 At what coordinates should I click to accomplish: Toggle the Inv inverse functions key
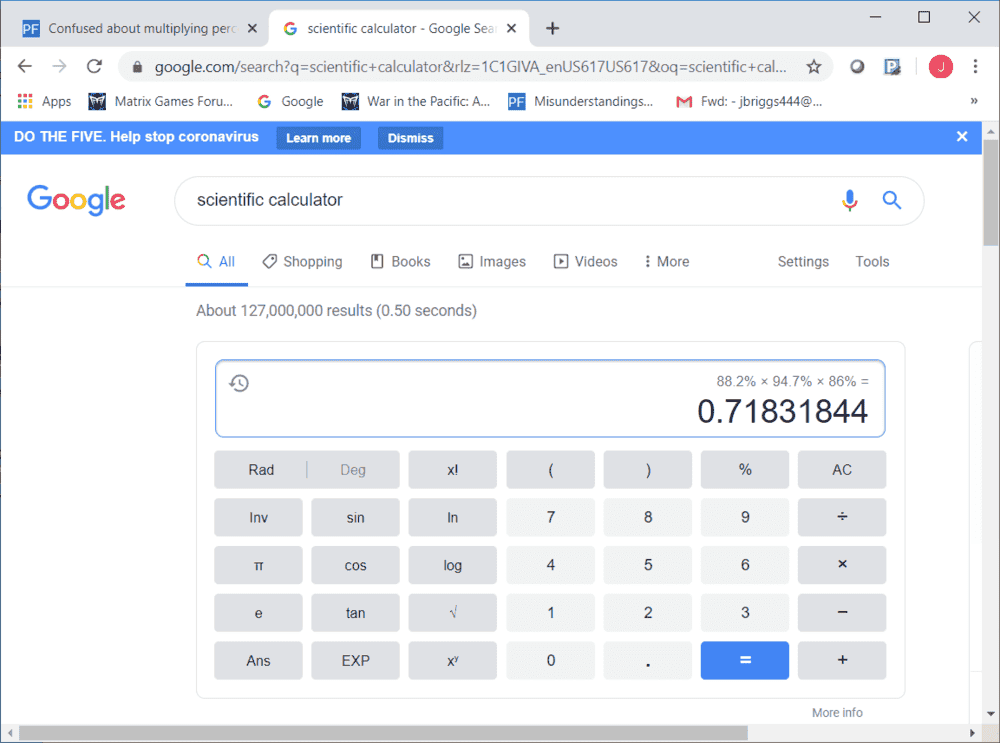click(258, 518)
